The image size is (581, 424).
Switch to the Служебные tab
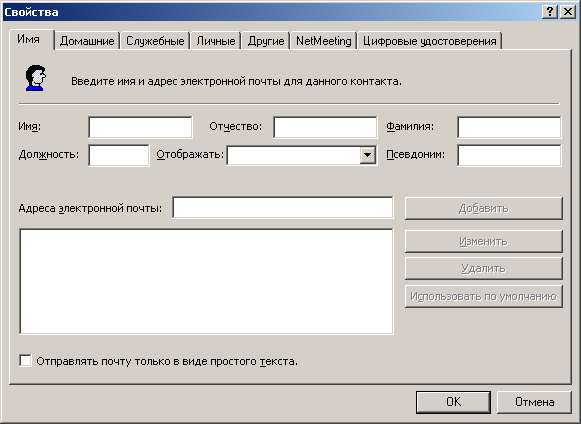pyautogui.click(x=155, y=41)
